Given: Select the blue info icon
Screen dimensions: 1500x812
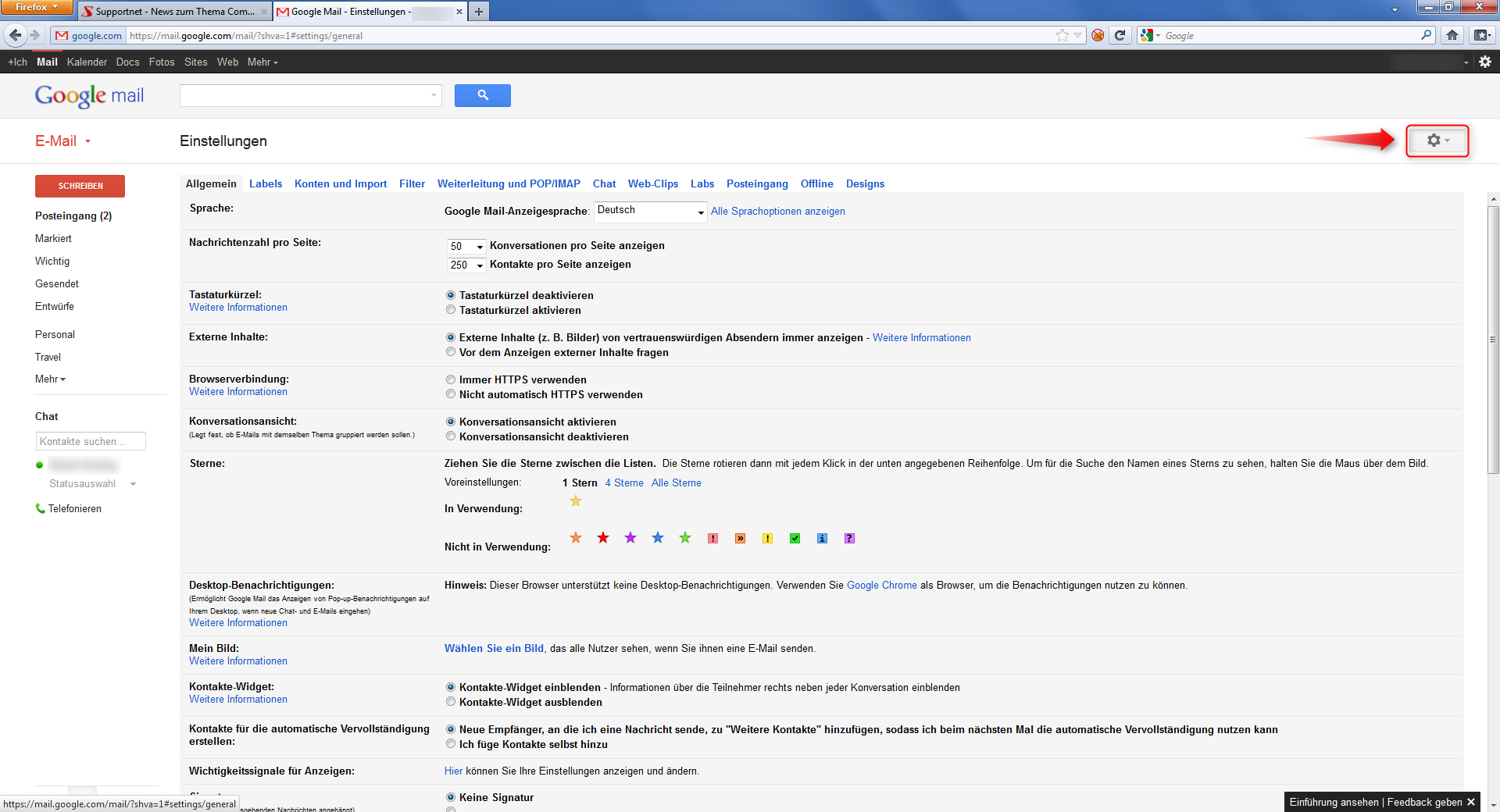Looking at the screenshot, I should click(x=822, y=538).
